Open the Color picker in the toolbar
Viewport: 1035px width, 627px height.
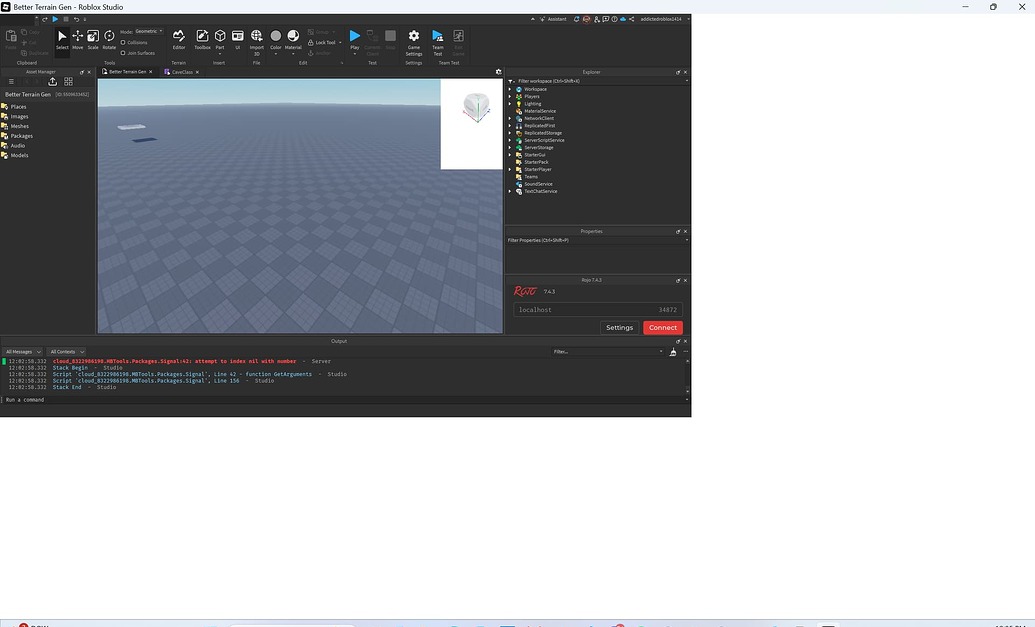coord(276,38)
